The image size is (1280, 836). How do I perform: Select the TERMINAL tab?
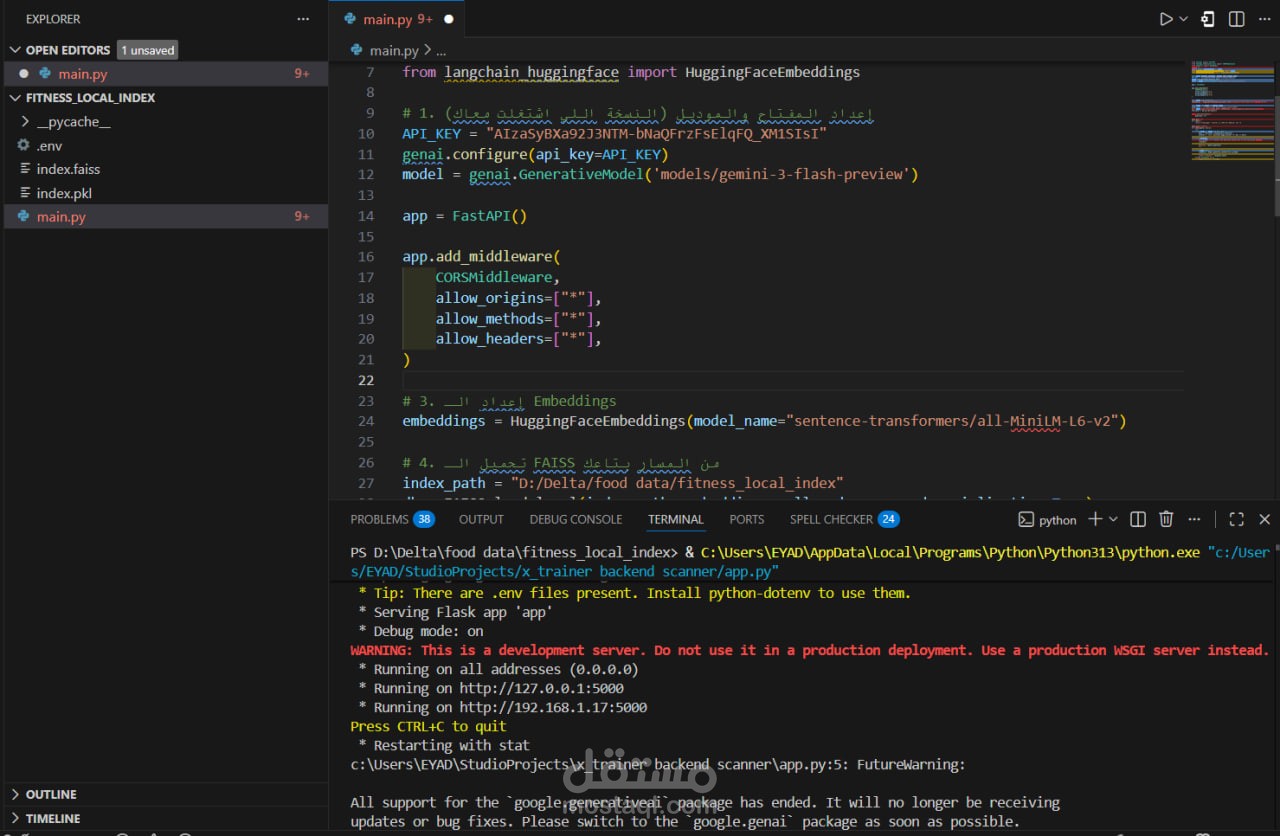tap(676, 519)
